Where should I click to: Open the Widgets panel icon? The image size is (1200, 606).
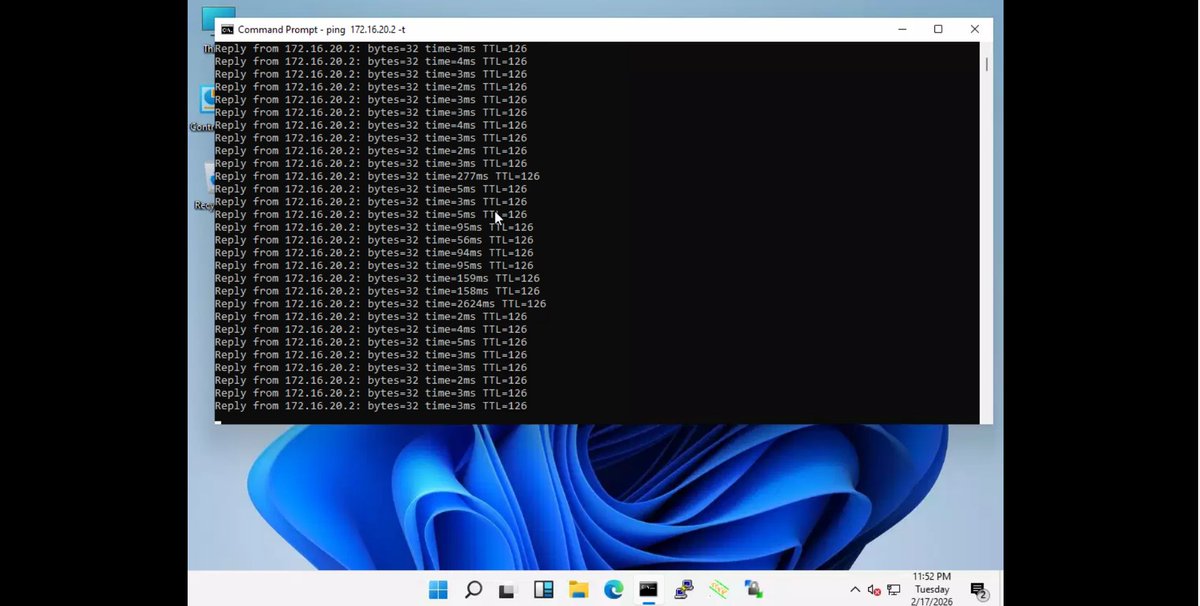543,589
